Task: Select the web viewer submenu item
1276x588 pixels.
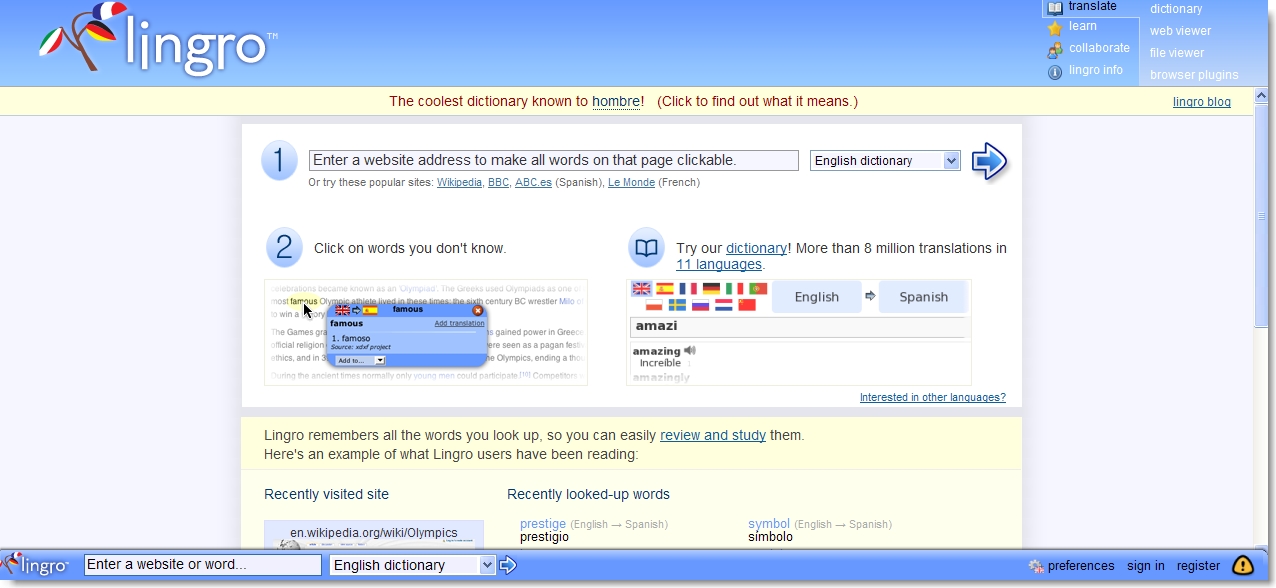Action: pos(1180,31)
